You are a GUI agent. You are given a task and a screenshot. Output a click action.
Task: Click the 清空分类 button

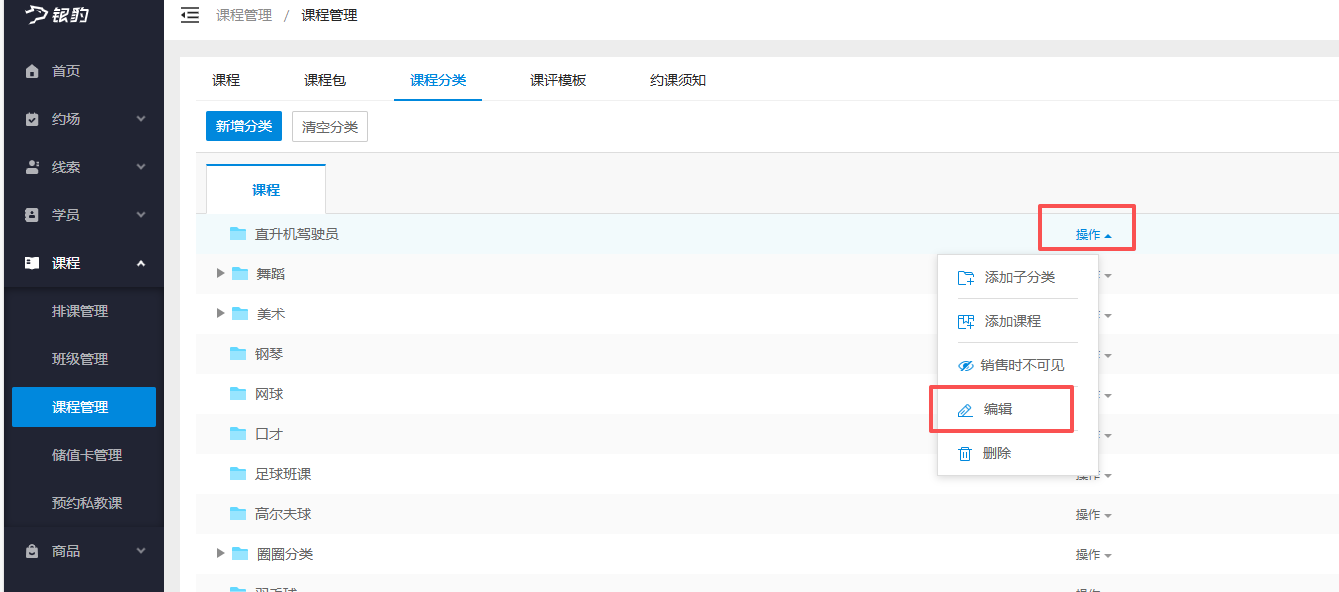coord(330,127)
